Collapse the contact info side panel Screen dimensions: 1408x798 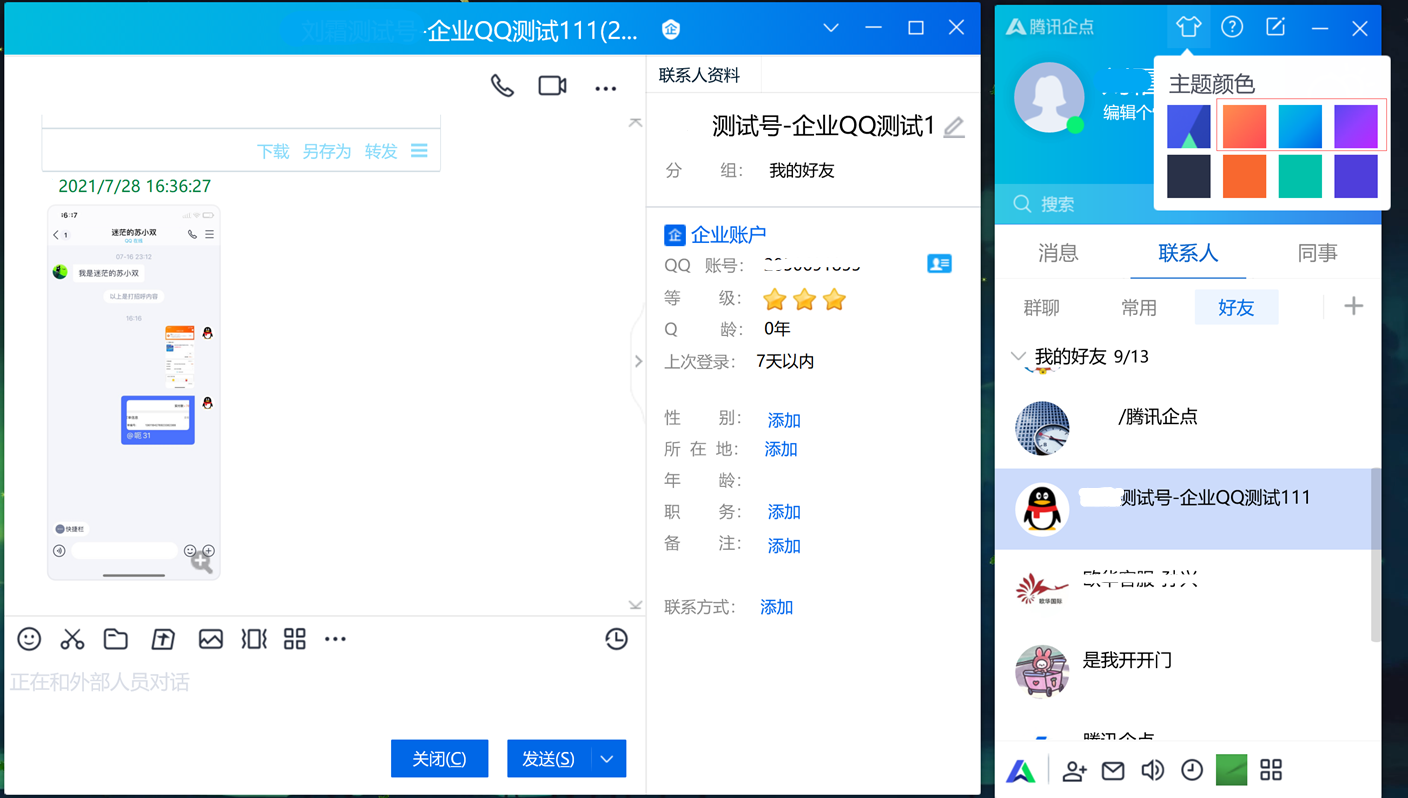[x=638, y=361]
